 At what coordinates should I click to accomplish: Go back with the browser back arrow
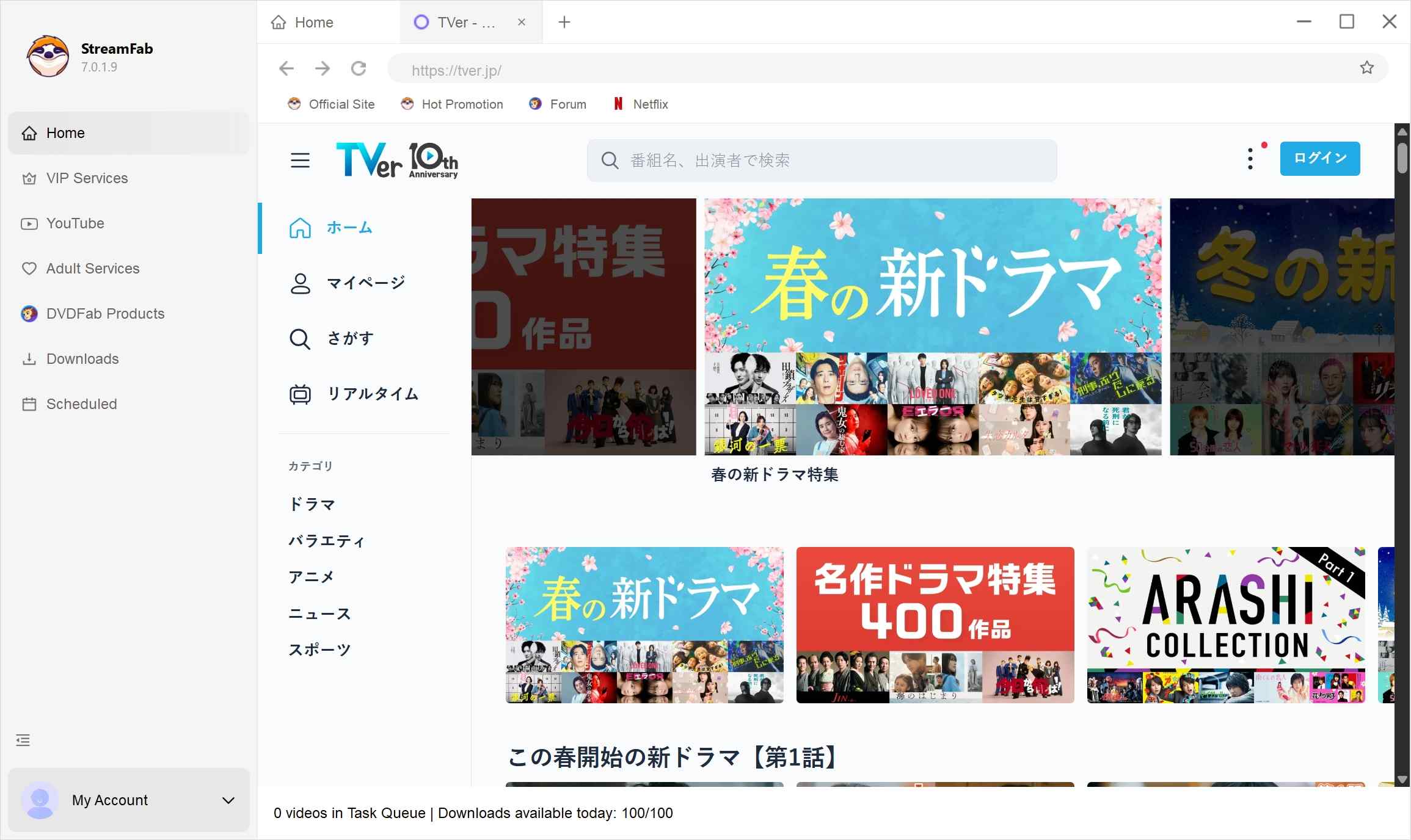click(286, 68)
